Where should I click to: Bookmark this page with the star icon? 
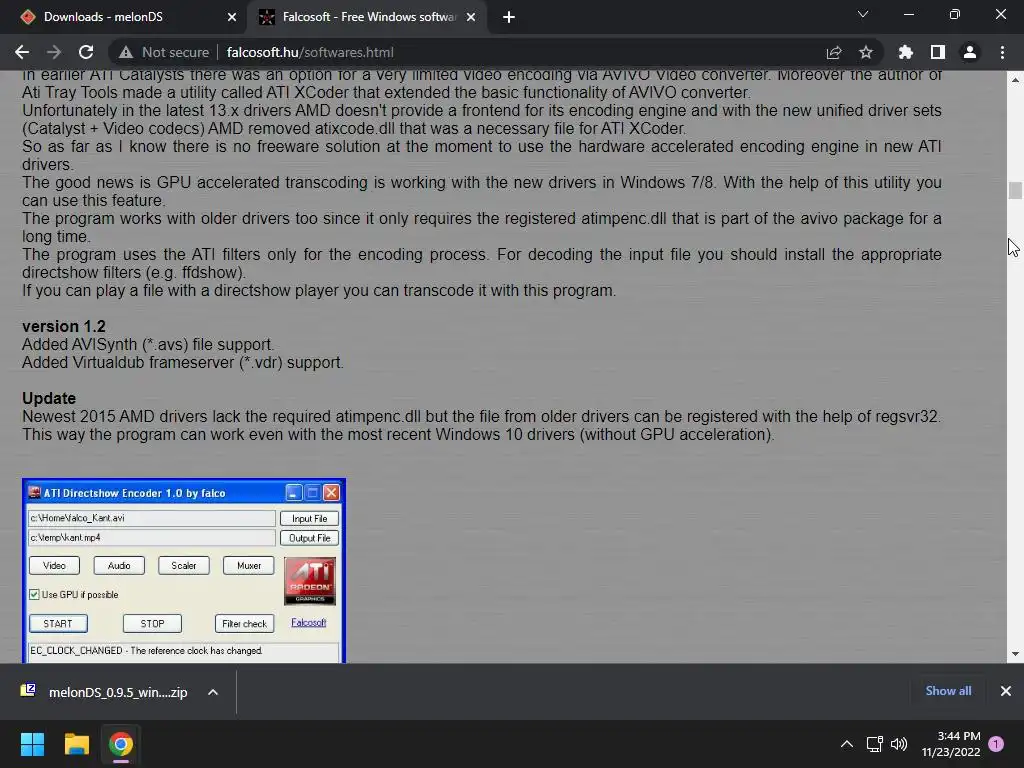865,52
